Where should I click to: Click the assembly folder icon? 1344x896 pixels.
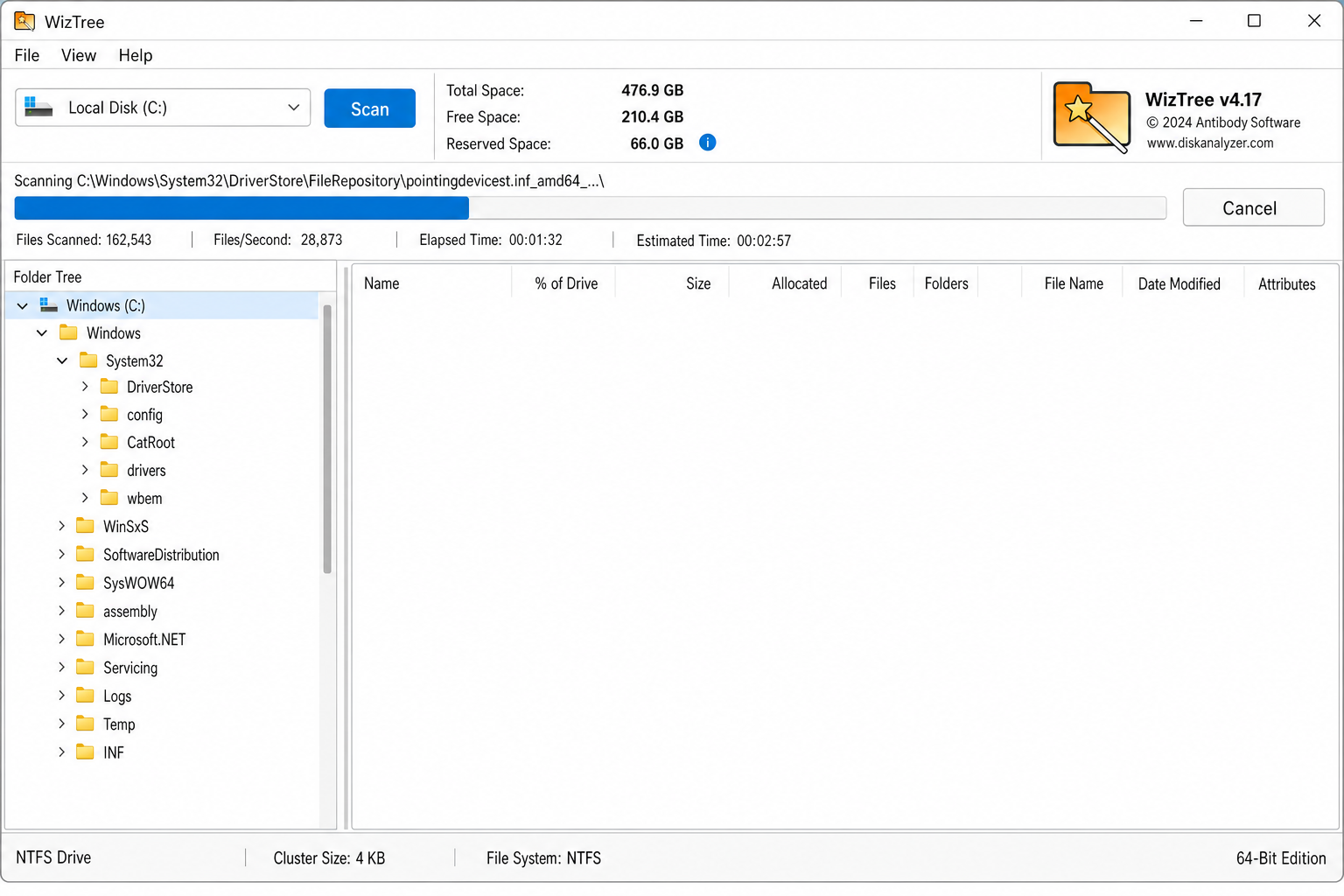coord(85,611)
